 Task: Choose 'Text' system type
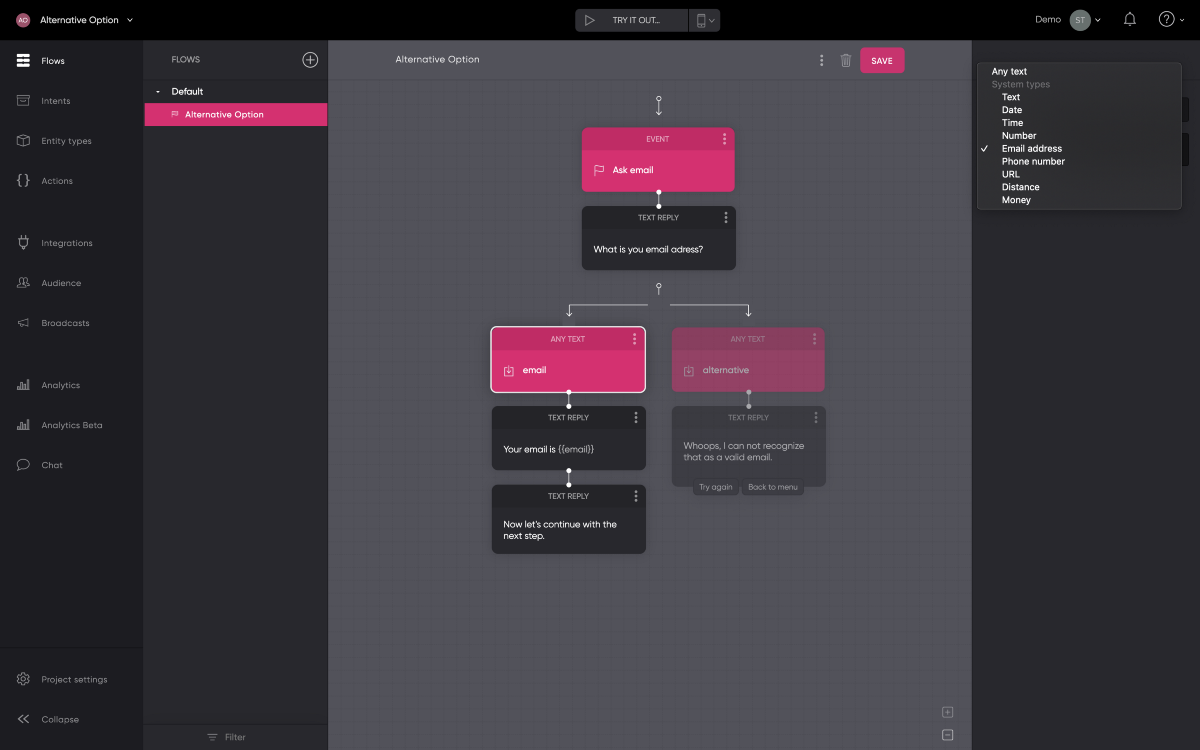click(x=1079, y=97)
